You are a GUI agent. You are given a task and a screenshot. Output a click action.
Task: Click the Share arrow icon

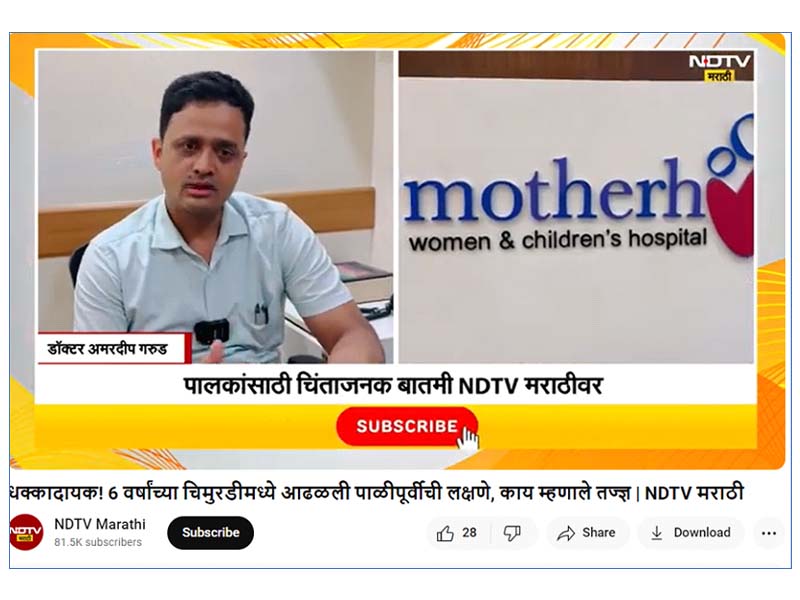[565, 534]
